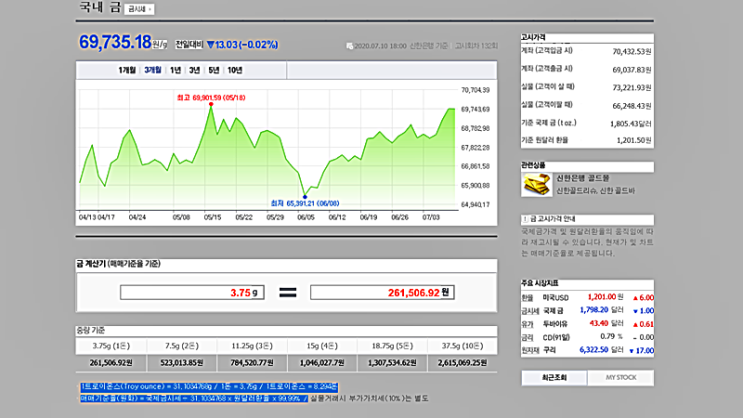
Task: Click the 1,046,027.7원 table value
Action: 322,363
